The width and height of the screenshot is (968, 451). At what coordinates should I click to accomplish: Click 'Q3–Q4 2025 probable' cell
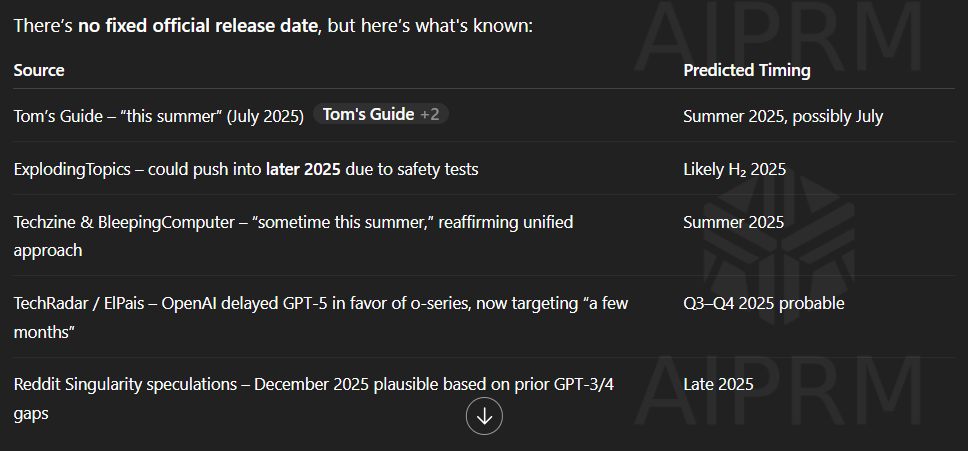coord(764,304)
